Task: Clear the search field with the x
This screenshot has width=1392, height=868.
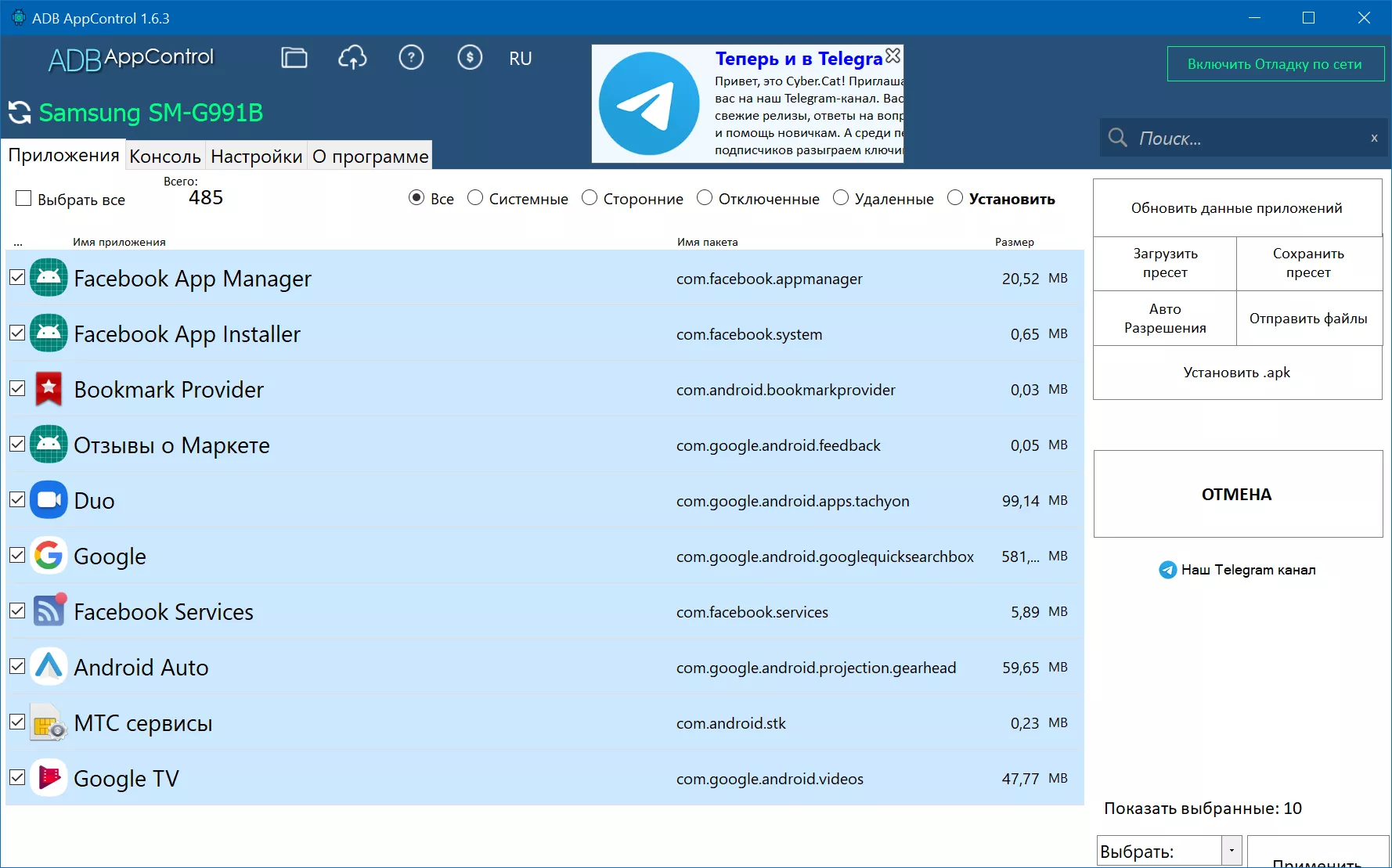Action: pos(1374,139)
